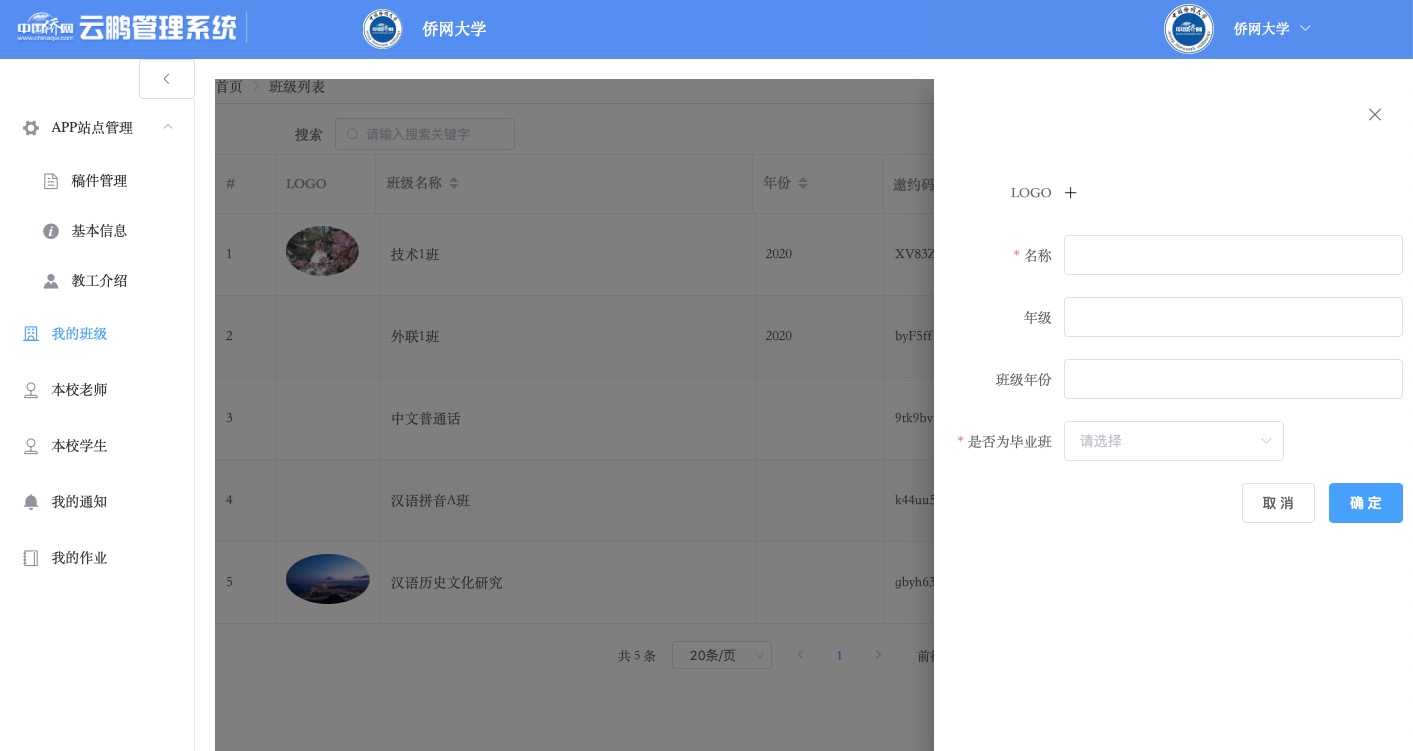Screen dimensions: 1413x751
Task: Click the user avatar in top right
Action: click(x=1189, y=29)
